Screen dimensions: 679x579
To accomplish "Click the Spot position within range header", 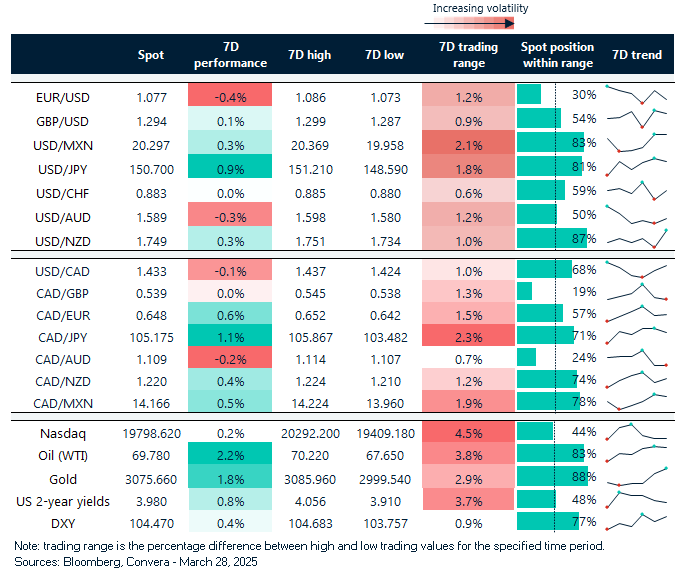I will point(557,55).
